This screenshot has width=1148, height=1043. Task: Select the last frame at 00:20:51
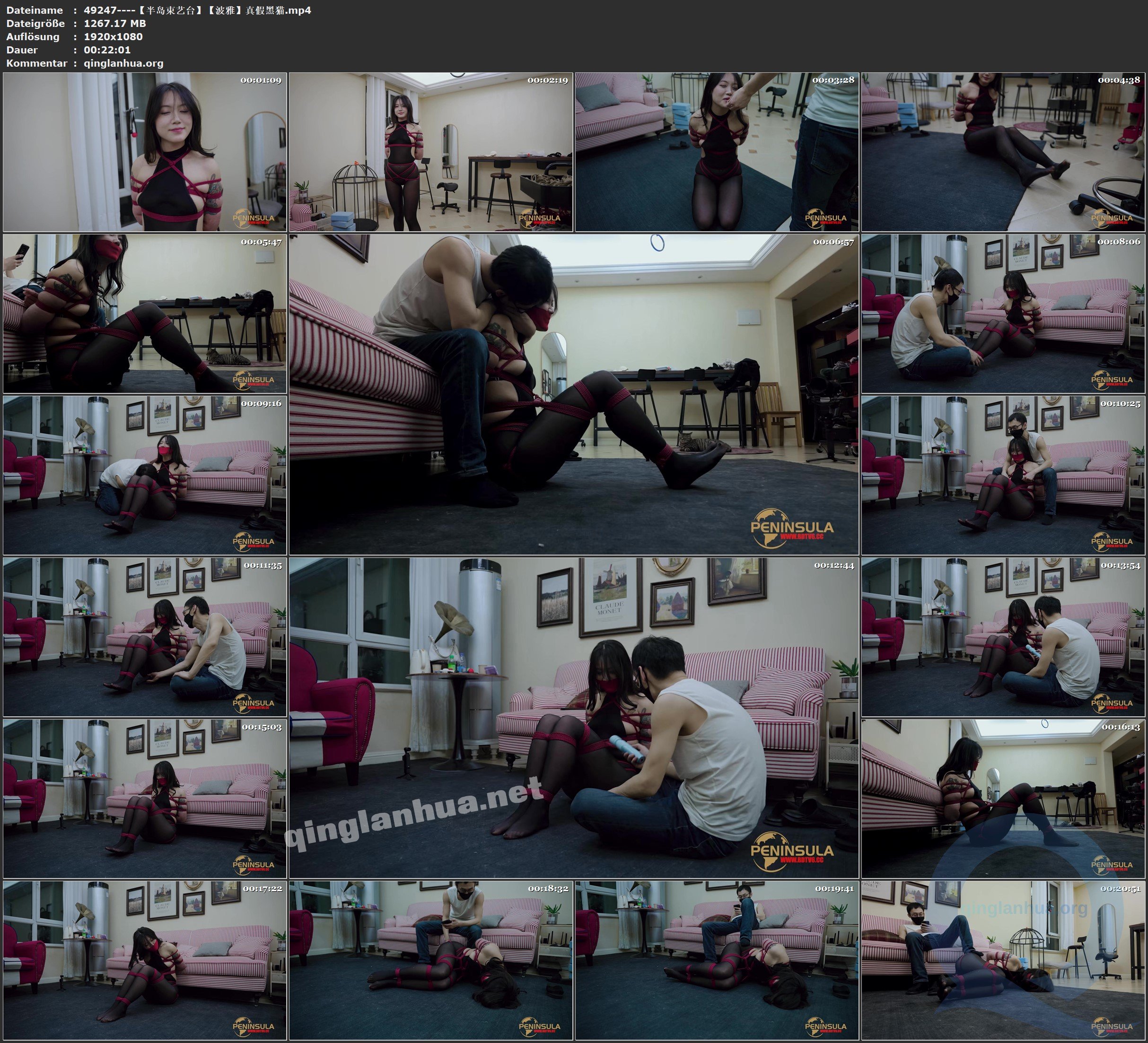[x=1003, y=960]
